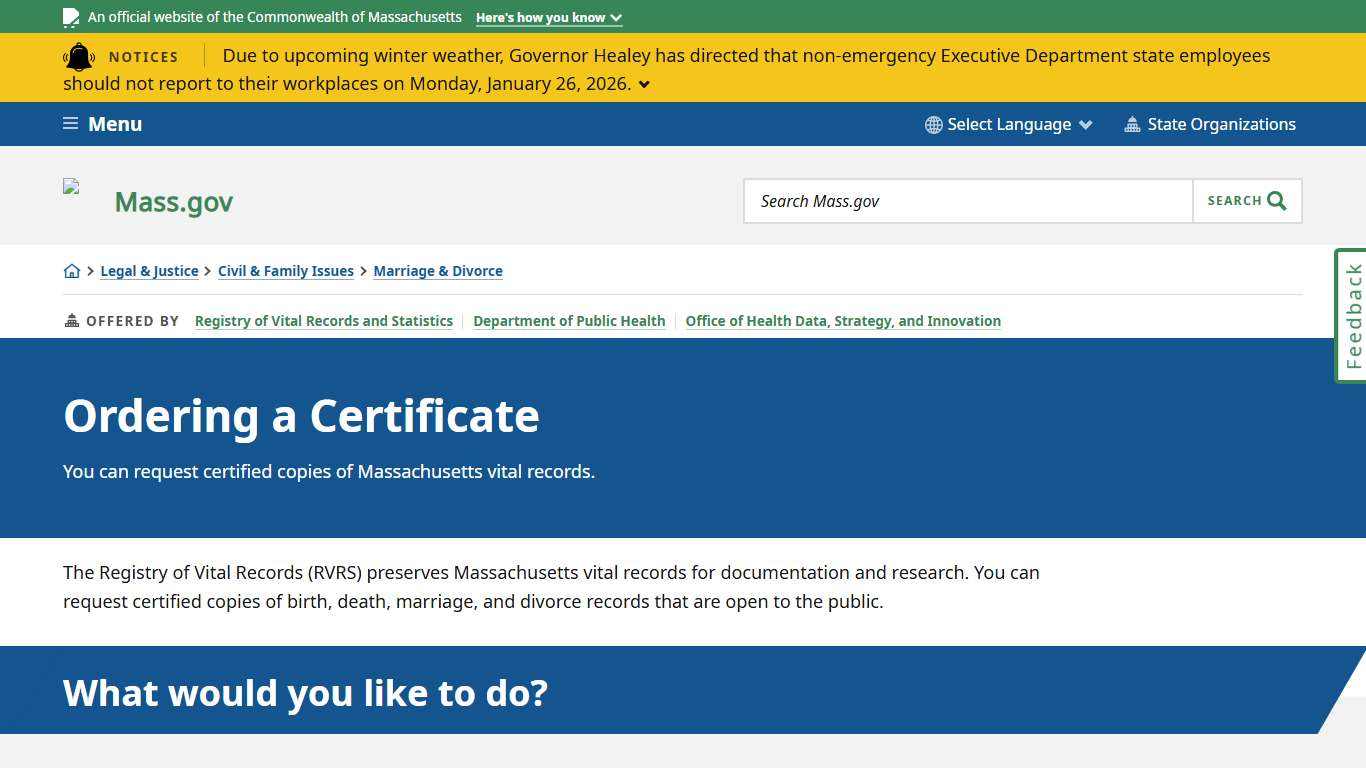Click the State Organizations building icon
This screenshot has width=1366, height=768.
[1132, 124]
